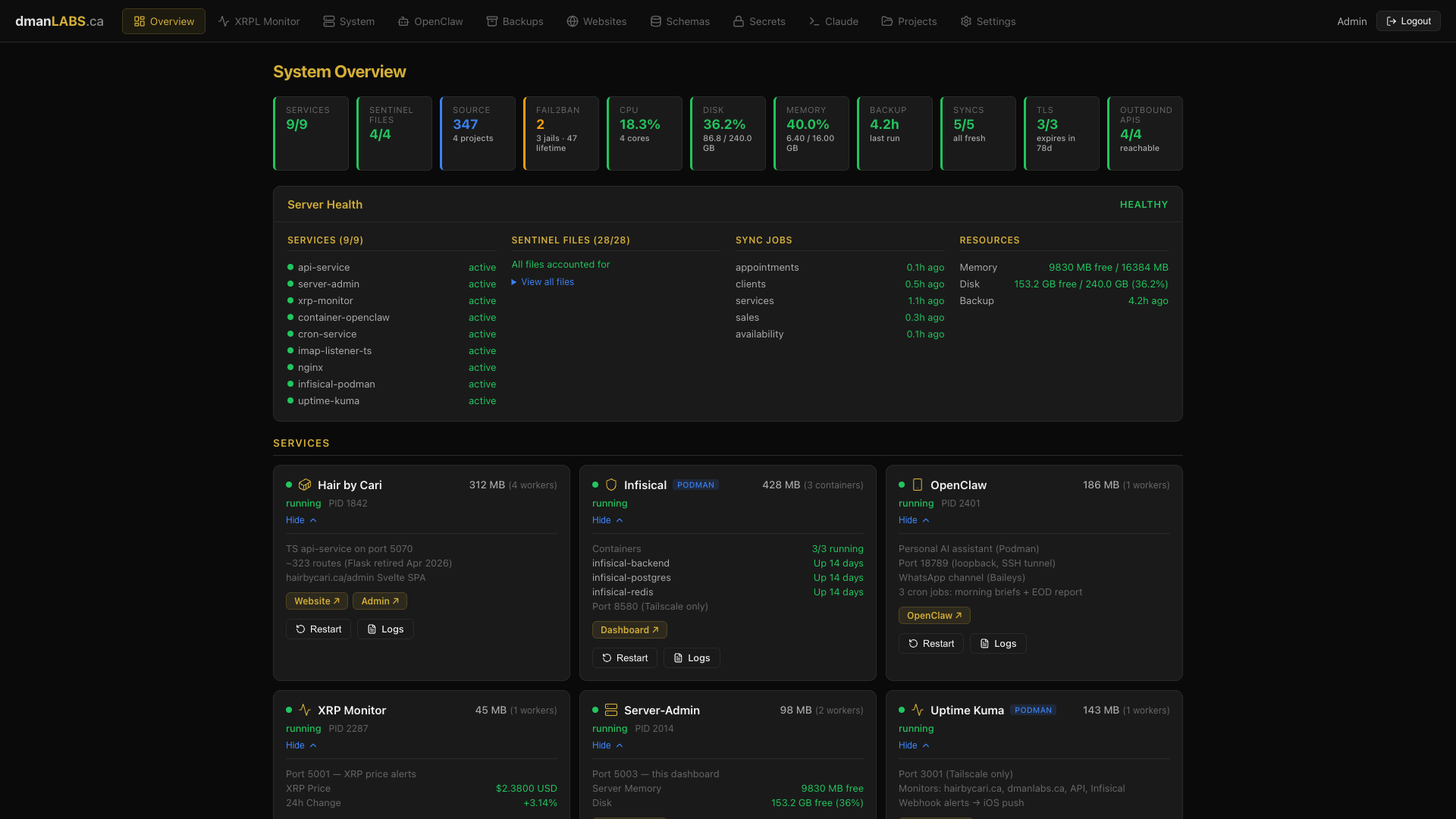View Hair by Cari Logs
This screenshot has width=1456, height=819.
pos(385,629)
